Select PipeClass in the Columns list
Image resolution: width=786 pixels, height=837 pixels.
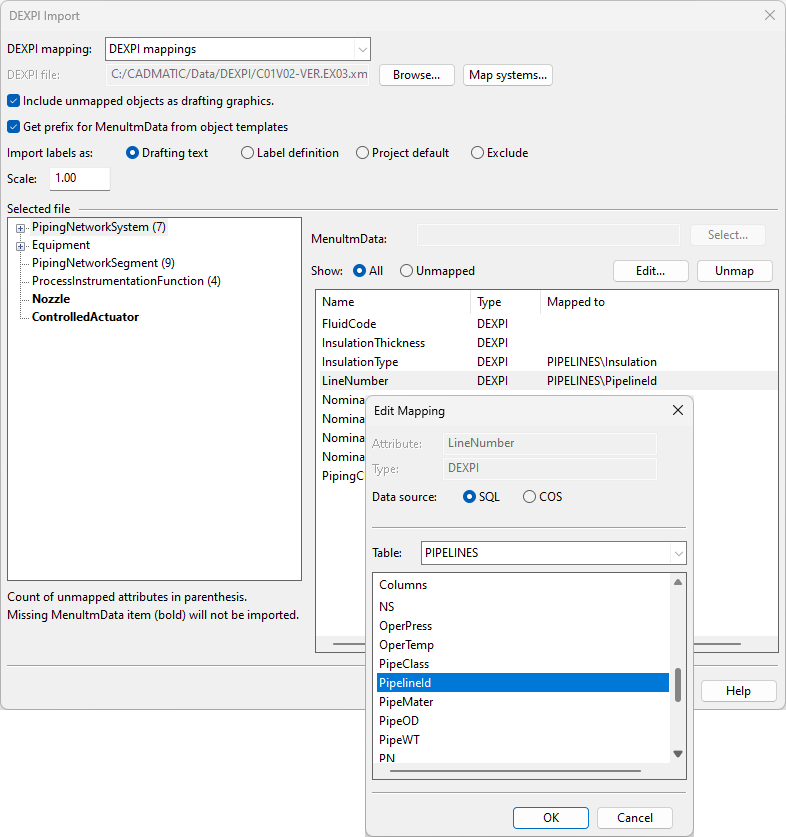click(404, 664)
